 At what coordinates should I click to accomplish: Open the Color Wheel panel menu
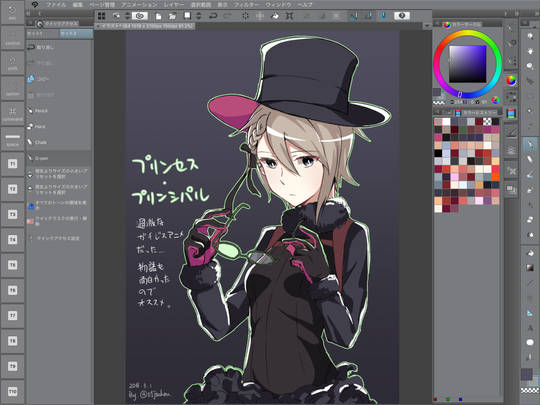(437, 24)
